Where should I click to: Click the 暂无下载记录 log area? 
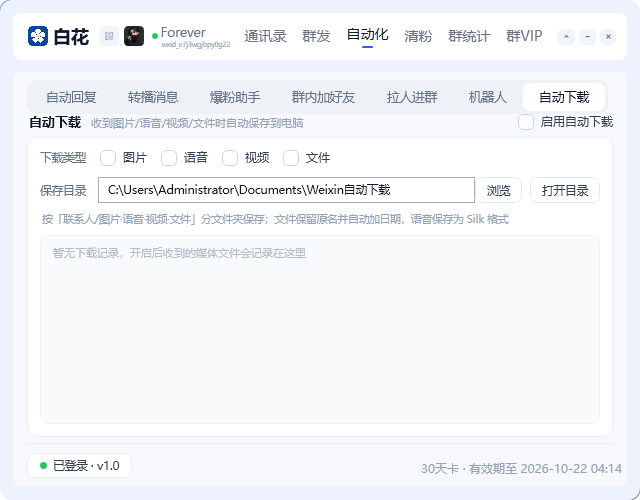[x=320, y=329]
